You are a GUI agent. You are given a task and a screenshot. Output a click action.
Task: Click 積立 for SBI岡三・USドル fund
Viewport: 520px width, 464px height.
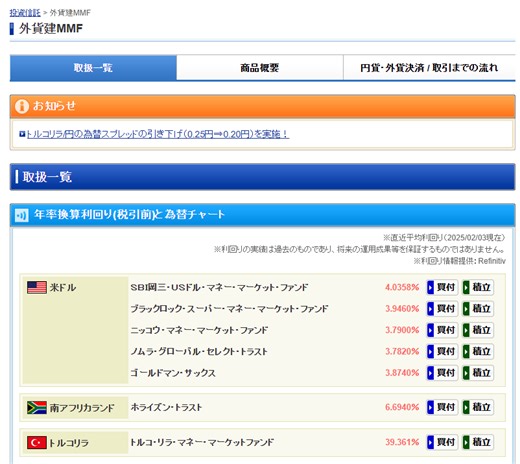click(478, 287)
